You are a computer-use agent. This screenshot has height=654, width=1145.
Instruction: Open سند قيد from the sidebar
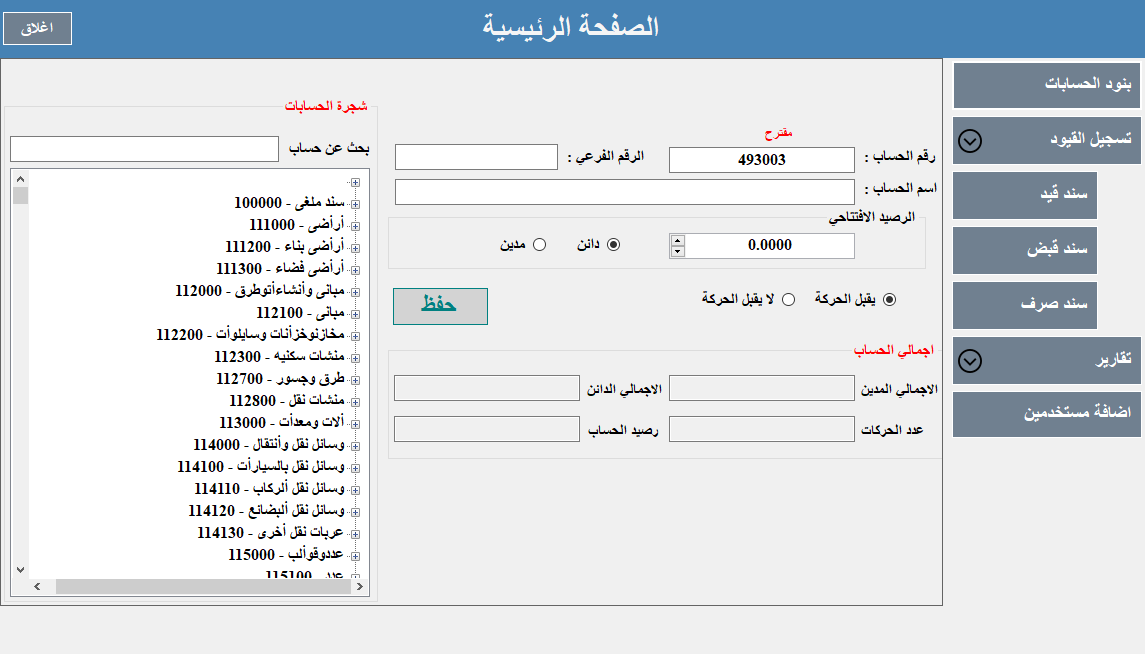pyautogui.click(x=1025, y=195)
